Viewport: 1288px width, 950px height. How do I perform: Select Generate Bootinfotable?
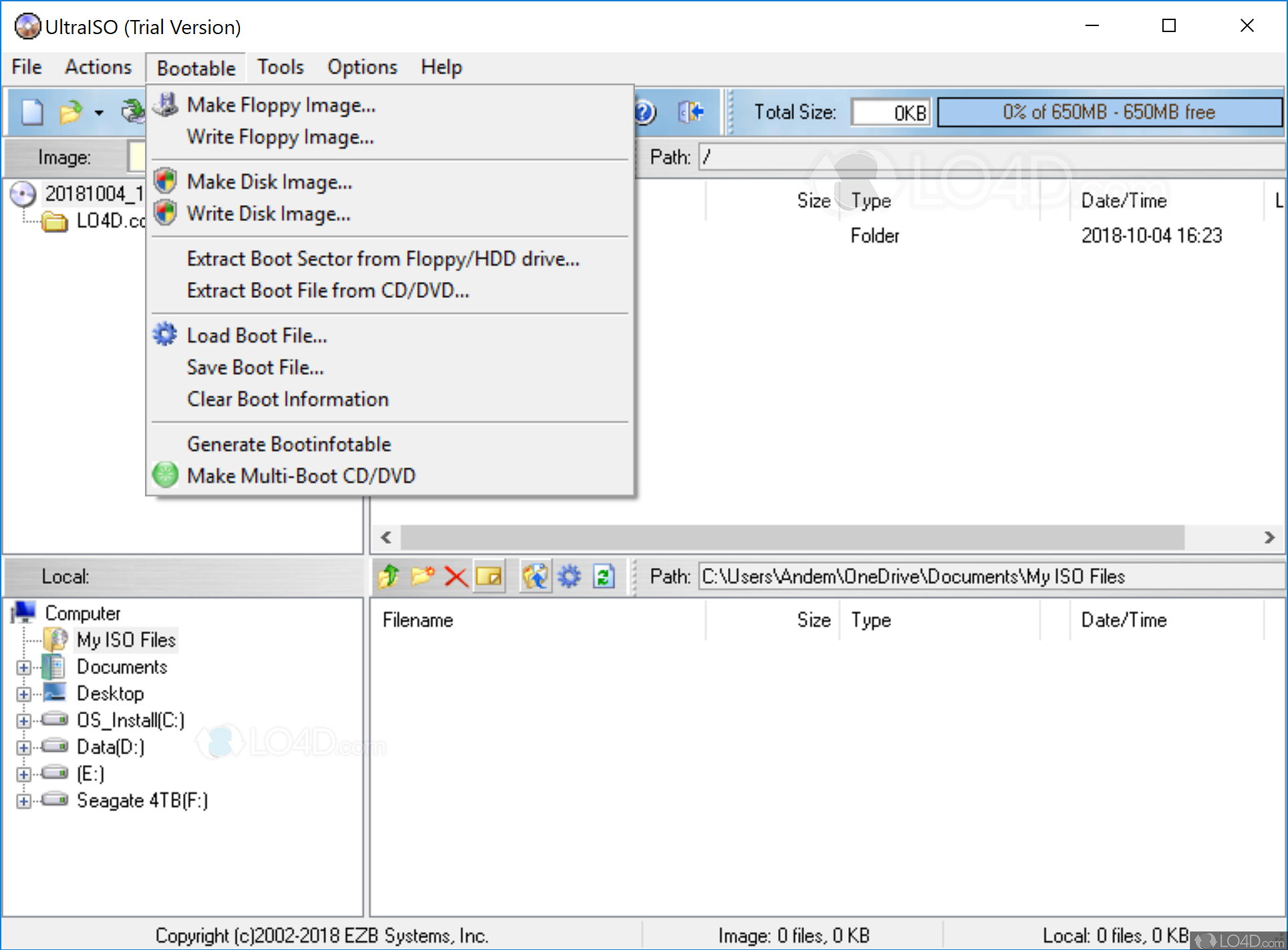[390, 444]
